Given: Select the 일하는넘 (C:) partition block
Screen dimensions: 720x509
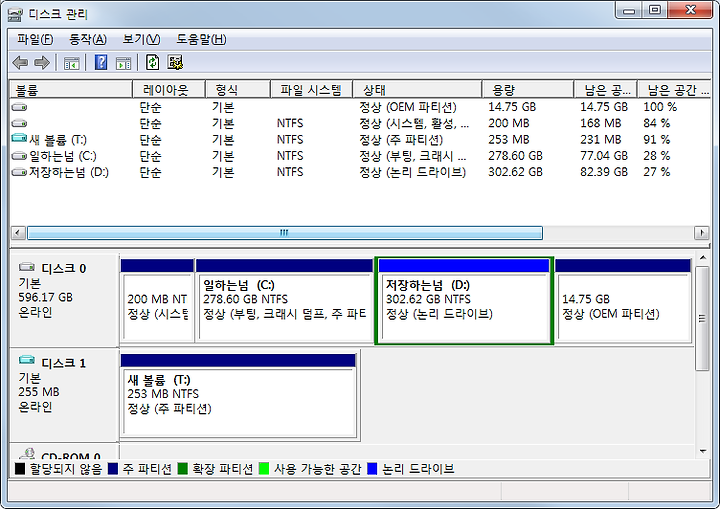Looking at the screenshot, I should tap(284, 300).
